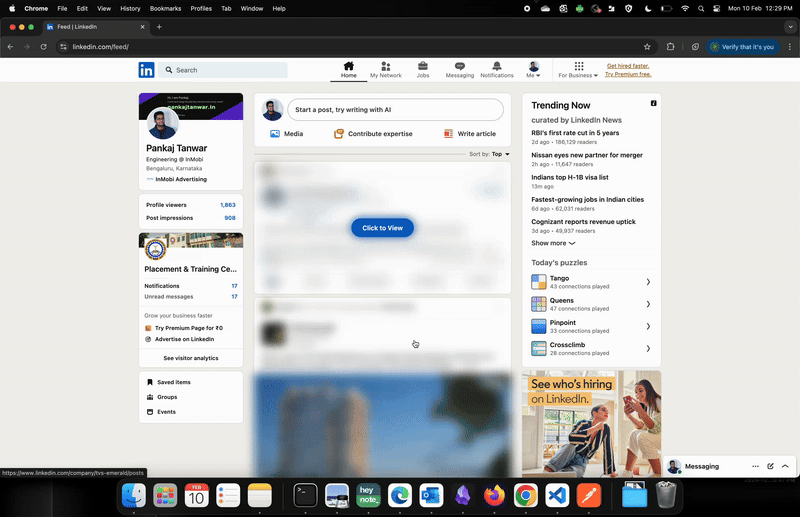This screenshot has width=800, height=517.
Task: Click See visitor analytics
Action: pos(191,358)
